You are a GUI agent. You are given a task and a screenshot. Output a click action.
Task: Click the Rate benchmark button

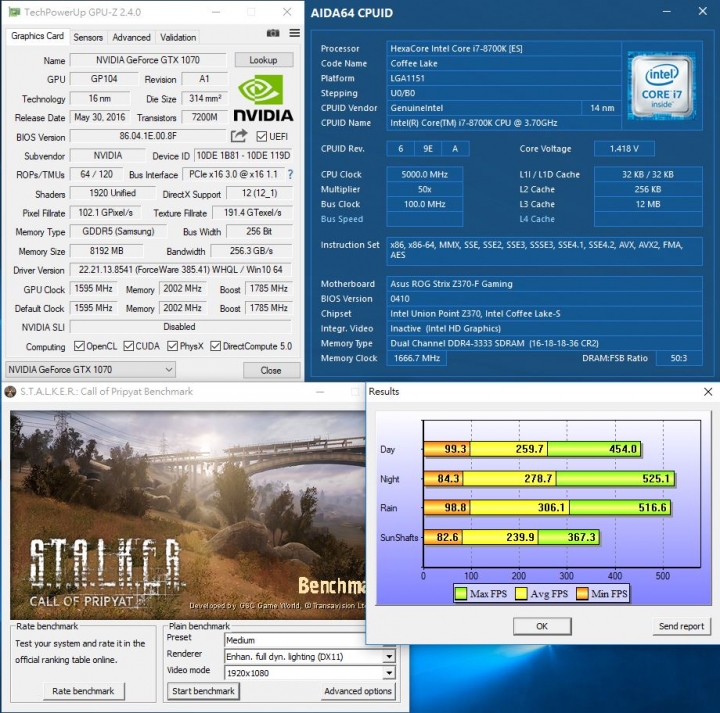point(83,691)
